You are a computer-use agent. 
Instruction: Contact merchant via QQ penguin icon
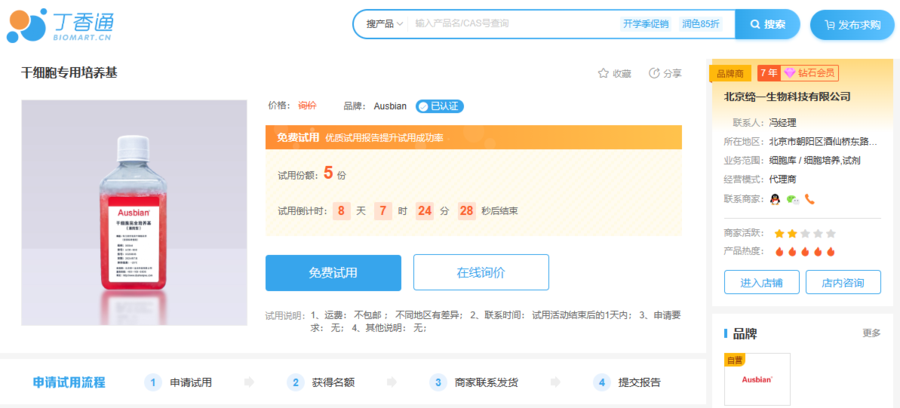tap(776, 199)
